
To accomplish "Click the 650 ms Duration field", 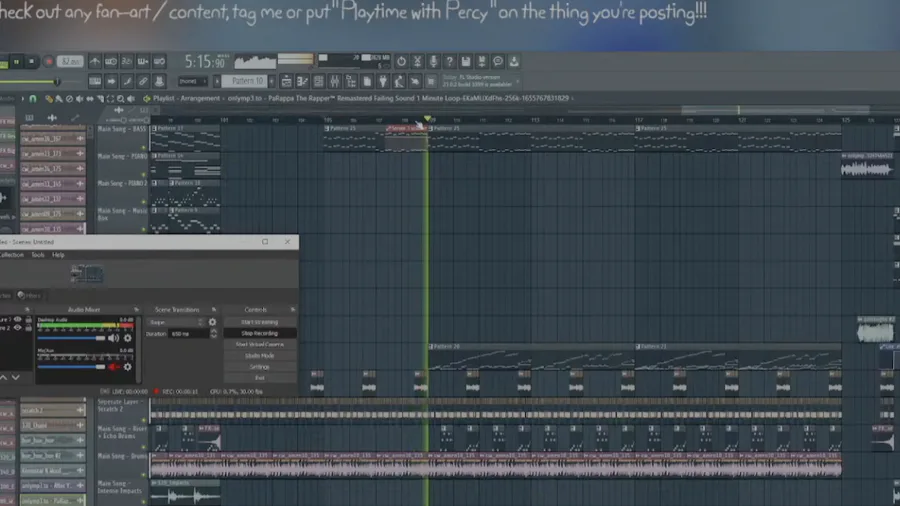I will (189, 333).
